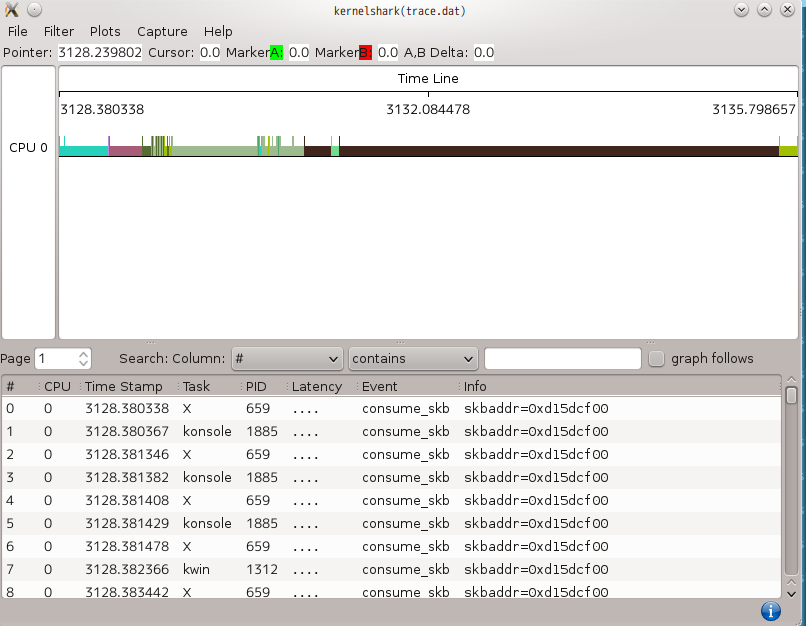Click the X11 window menu icon in title bar

coord(11,9)
